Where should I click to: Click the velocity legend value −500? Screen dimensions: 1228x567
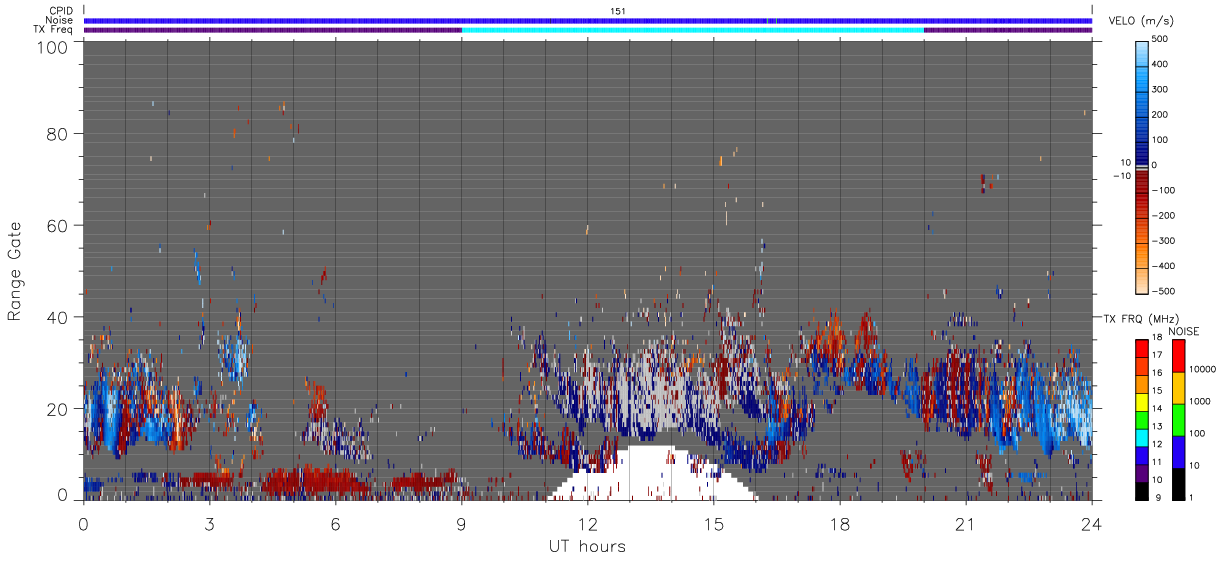1162,292
